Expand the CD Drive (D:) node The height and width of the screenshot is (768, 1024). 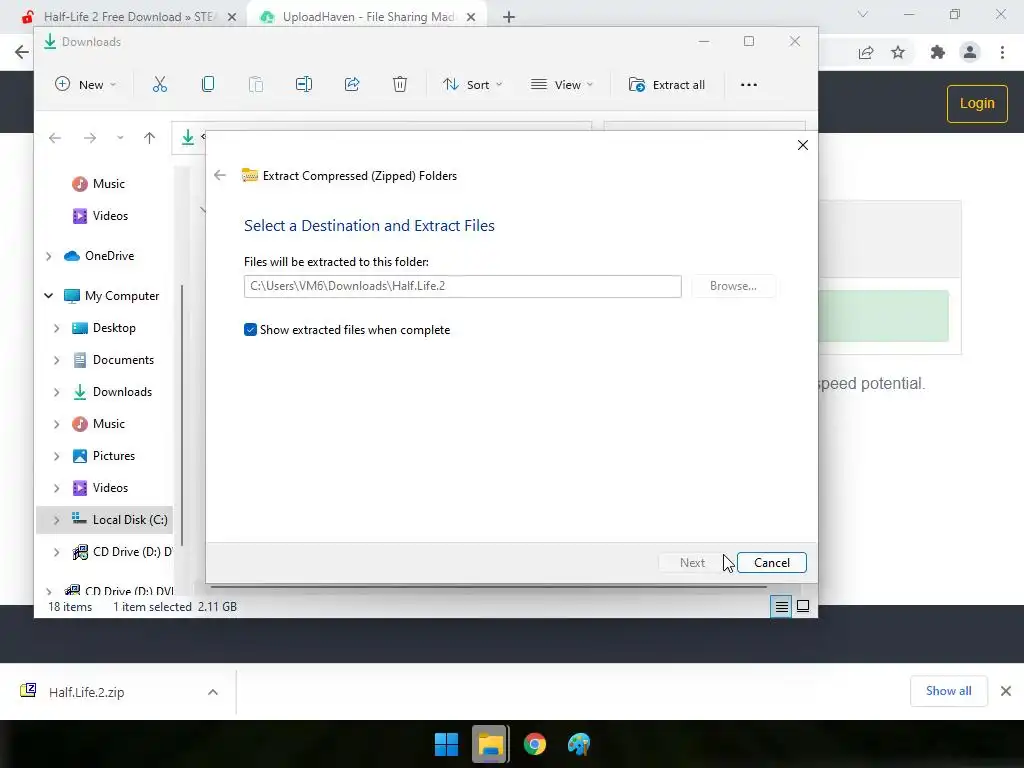click(57, 552)
